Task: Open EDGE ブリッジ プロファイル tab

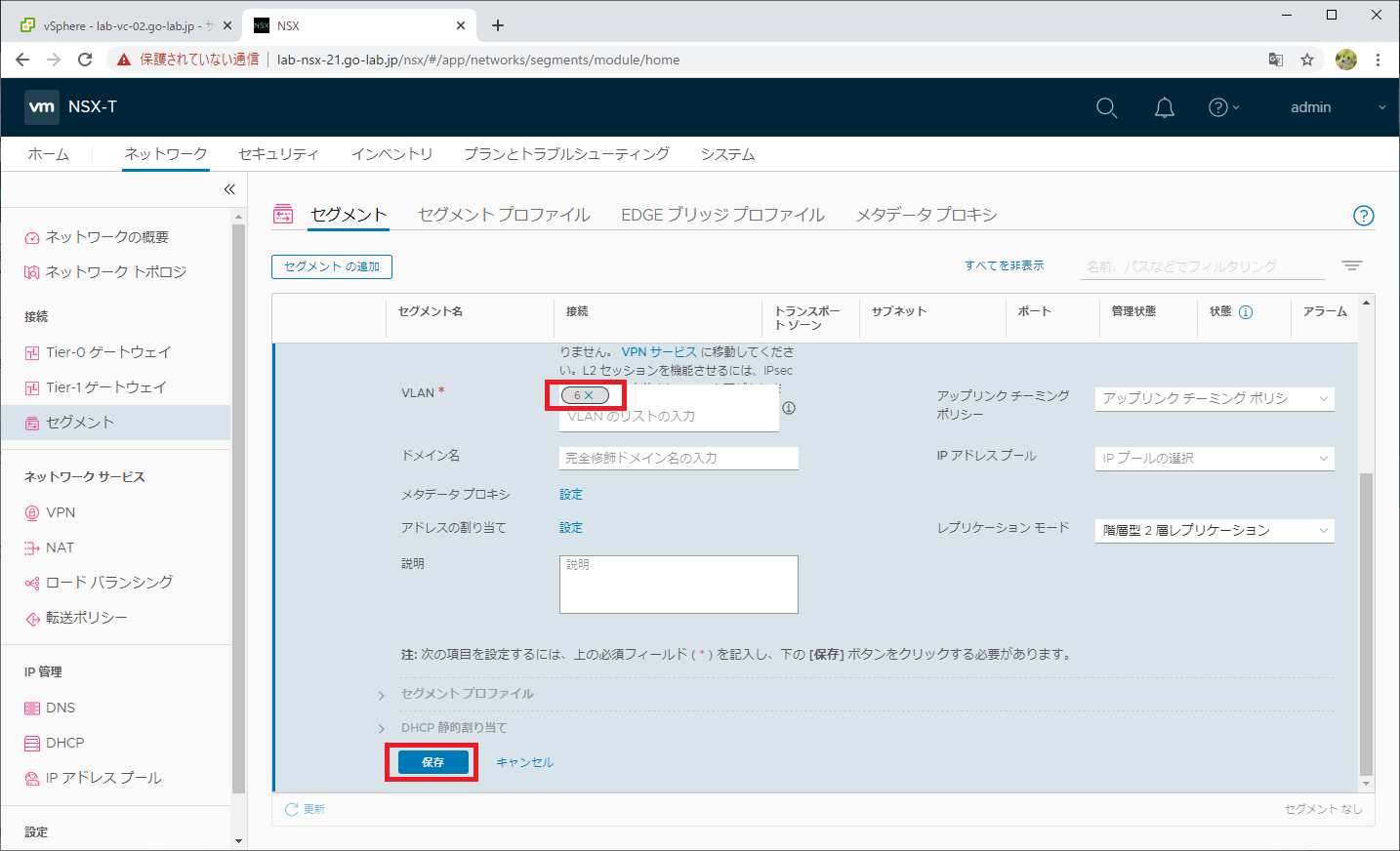Action: tap(722, 215)
